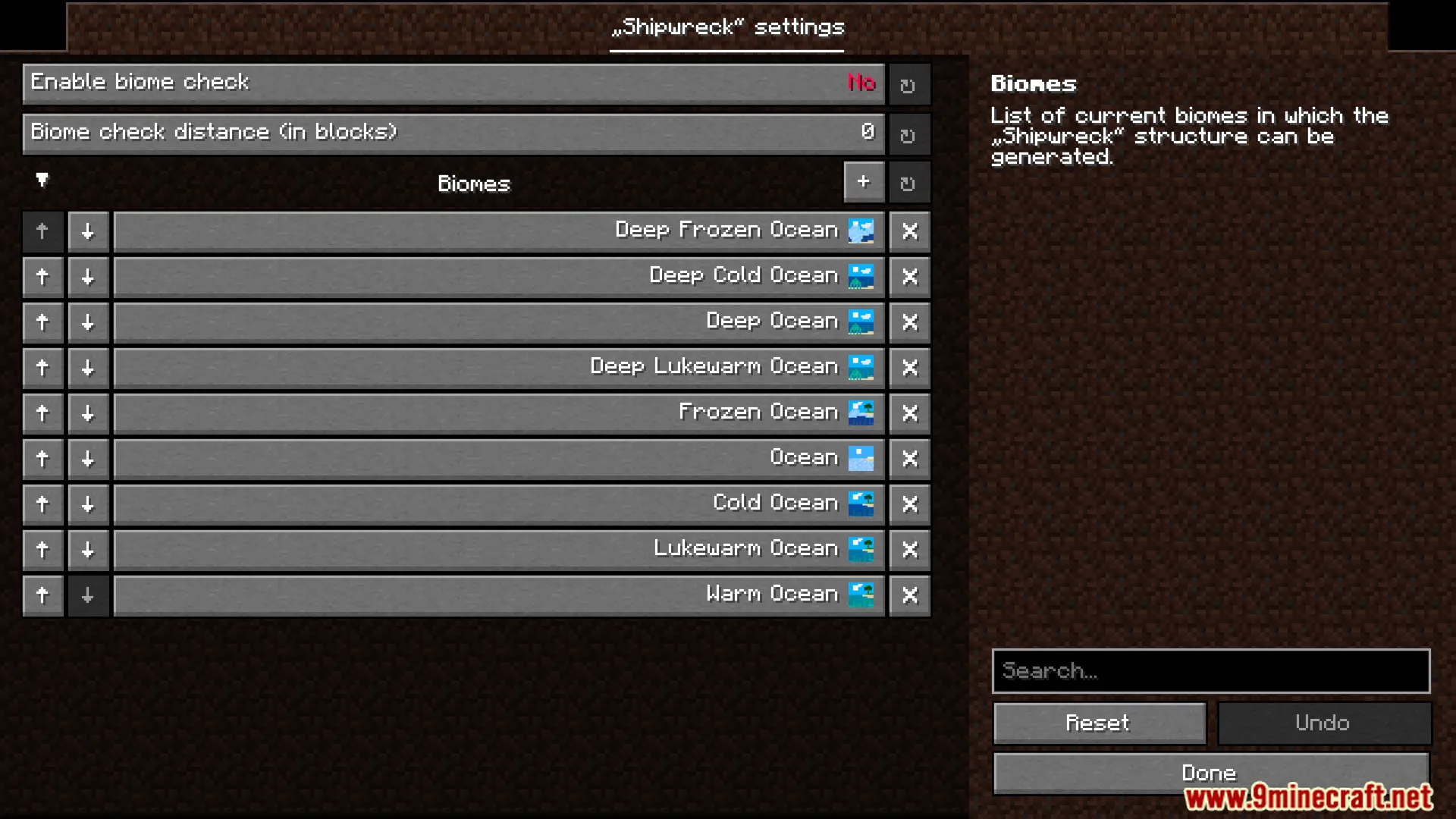
Task: Click the add biome button
Action: 862,183
